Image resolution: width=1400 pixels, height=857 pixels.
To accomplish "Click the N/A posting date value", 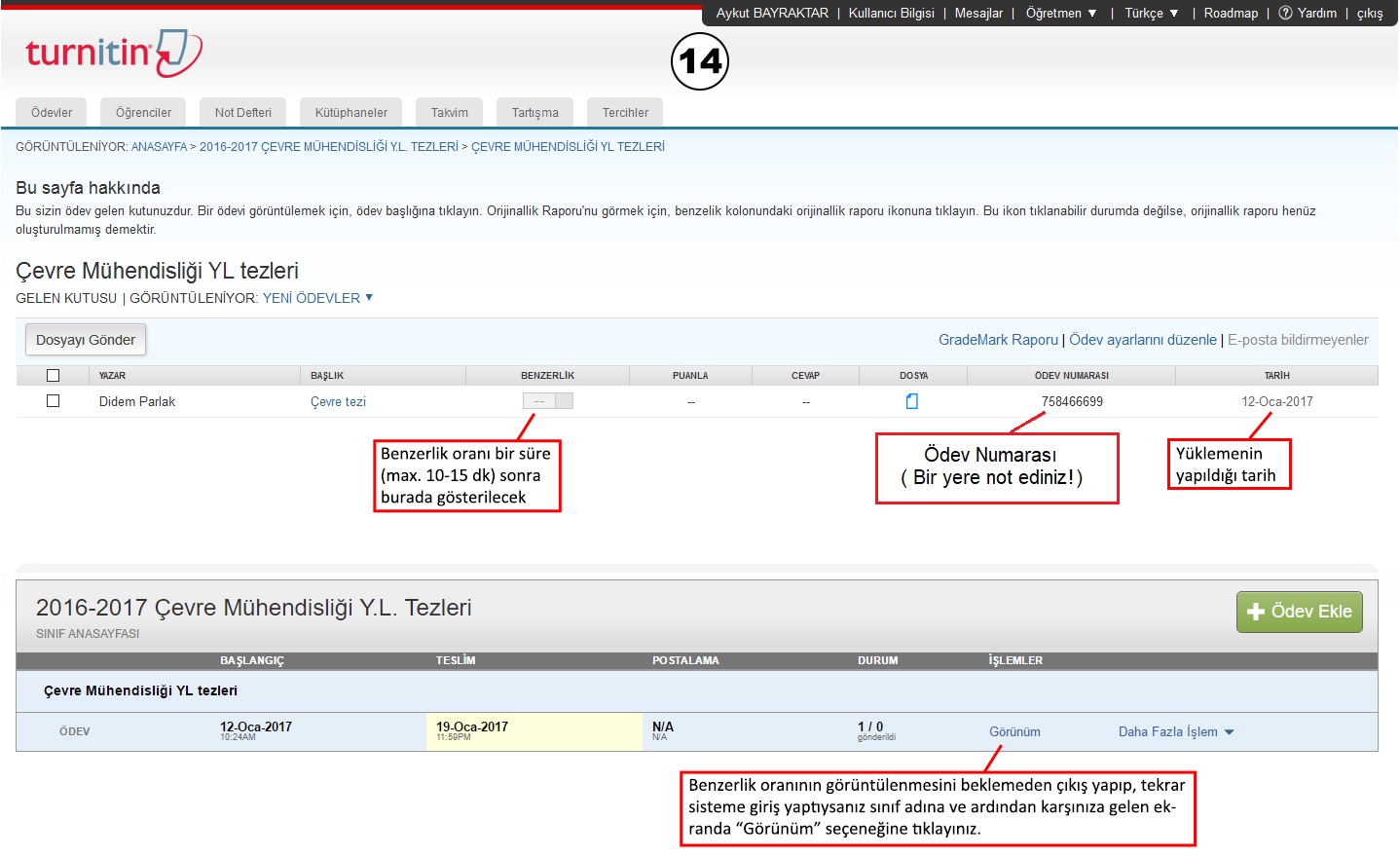I will 663,727.
